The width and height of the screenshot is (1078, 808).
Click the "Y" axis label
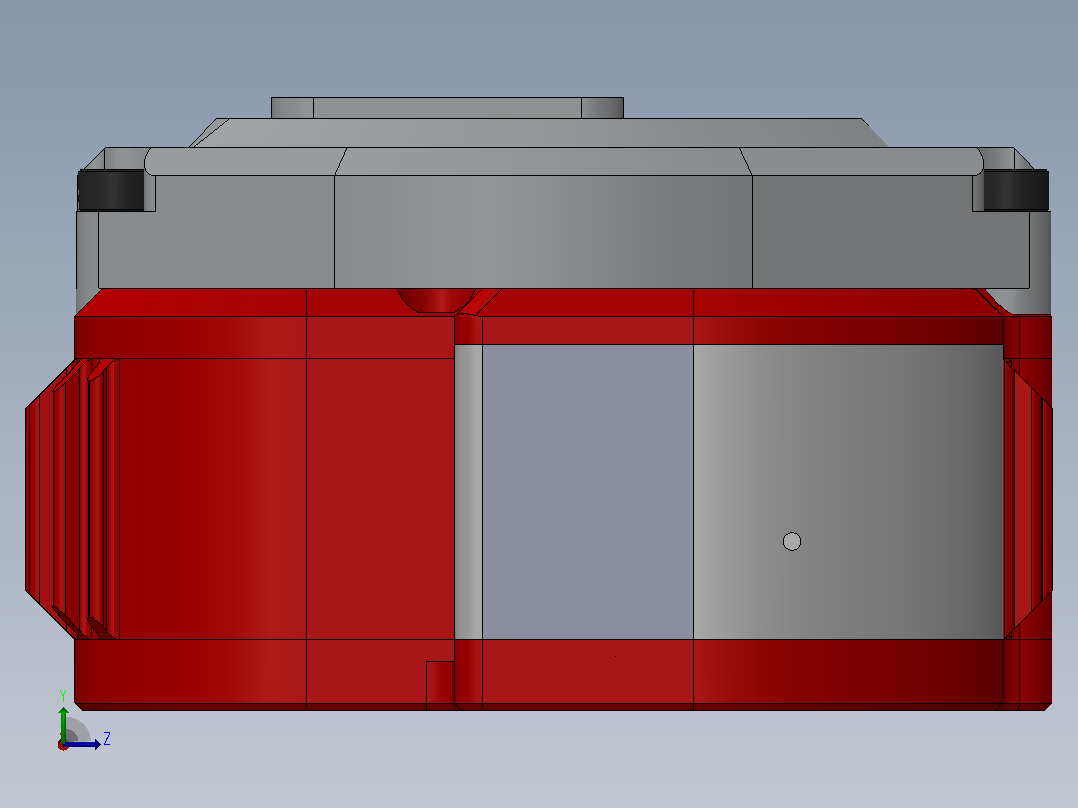pos(63,696)
